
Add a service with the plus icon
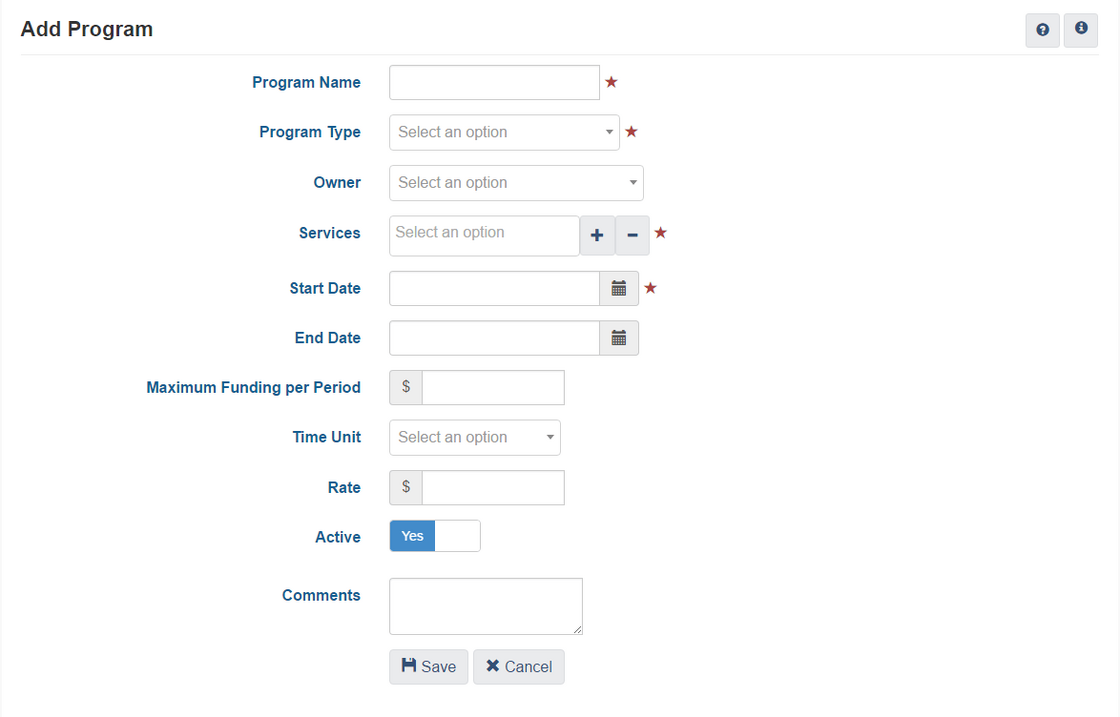point(597,236)
